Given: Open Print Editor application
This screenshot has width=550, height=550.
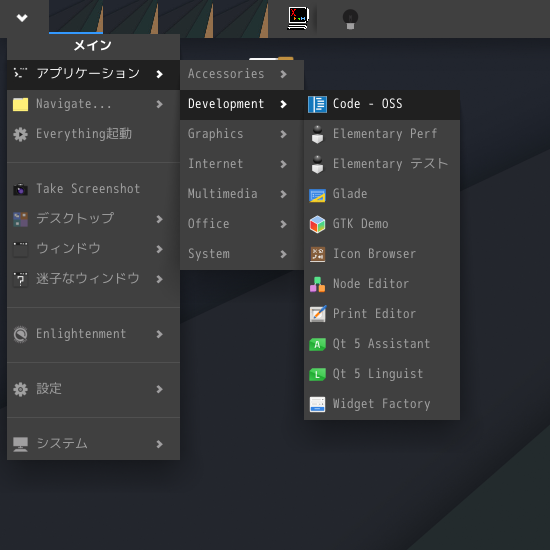Looking at the screenshot, I should [382, 314].
